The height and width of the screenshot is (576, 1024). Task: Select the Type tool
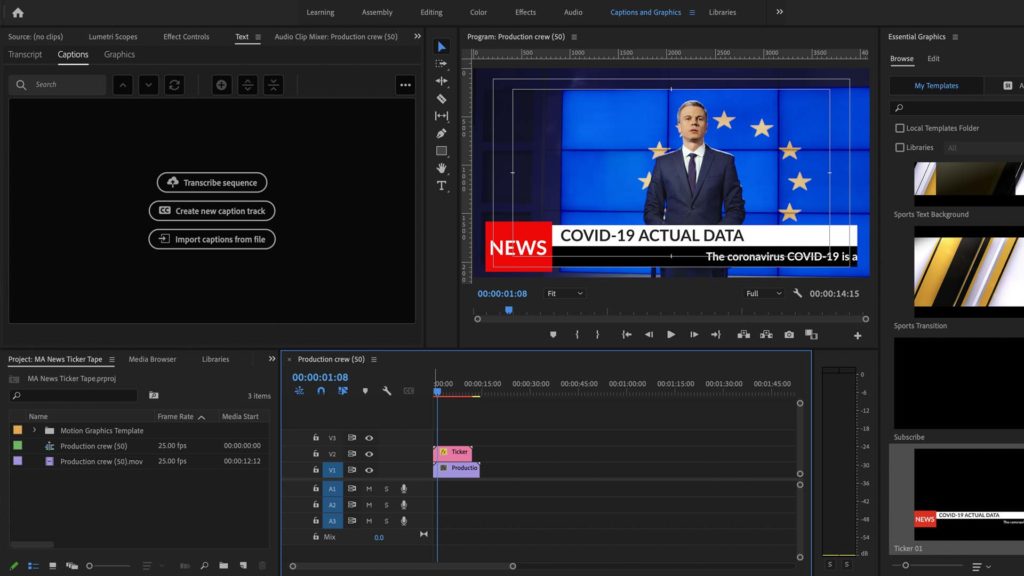(x=441, y=186)
